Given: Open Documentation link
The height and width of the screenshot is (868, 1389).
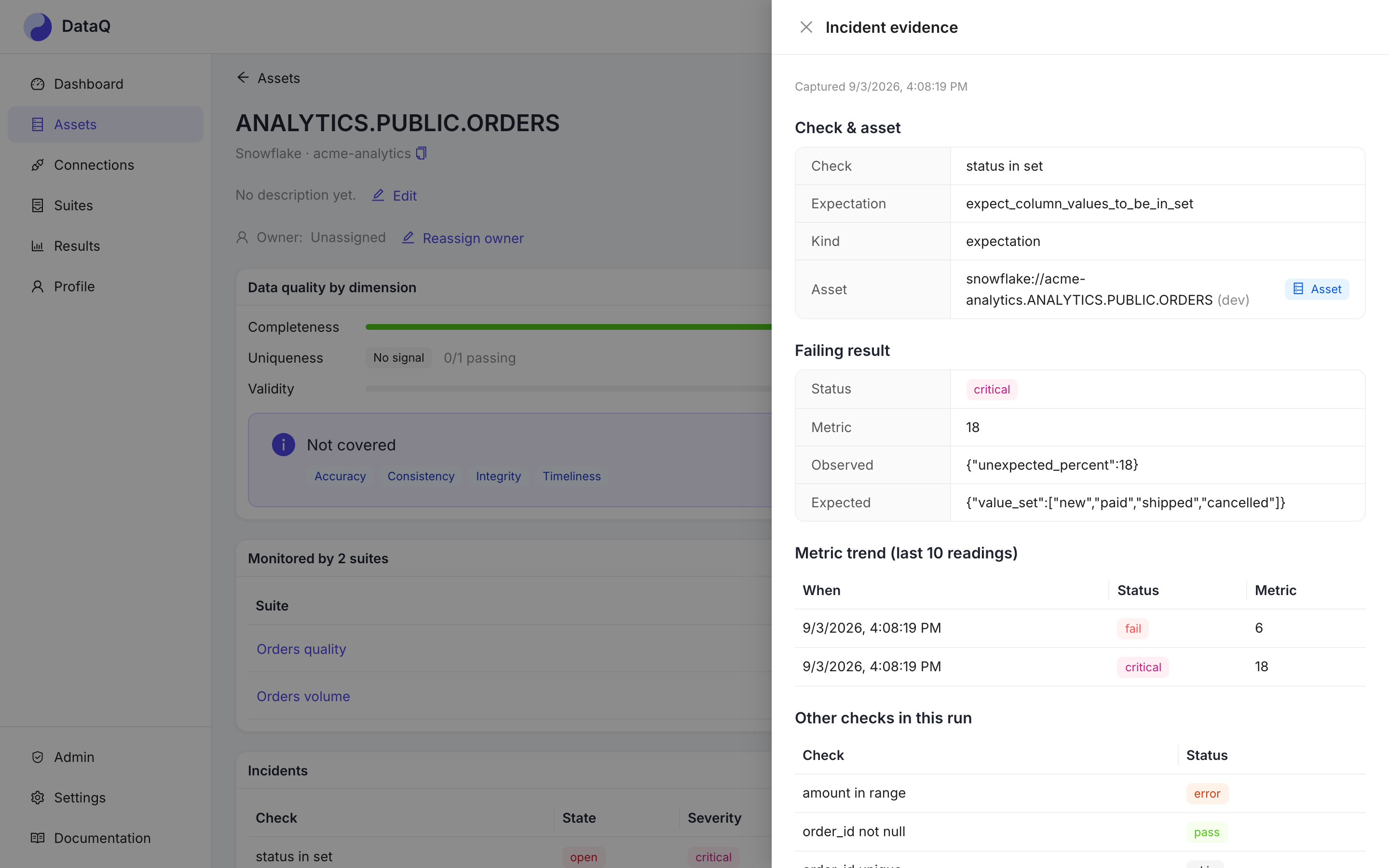Looking at the screenshot, I should pos(106,838).
